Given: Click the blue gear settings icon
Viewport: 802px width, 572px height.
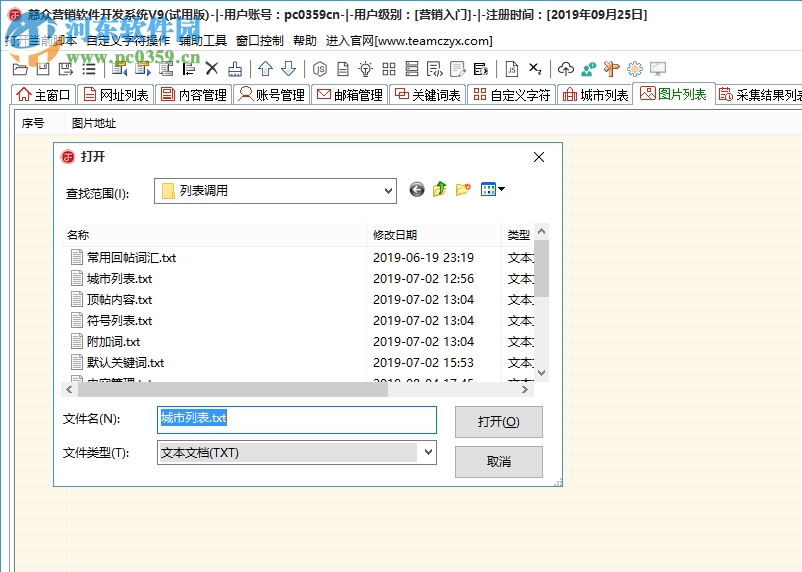Looking at the screenshot, I should (x=635, y=69).
